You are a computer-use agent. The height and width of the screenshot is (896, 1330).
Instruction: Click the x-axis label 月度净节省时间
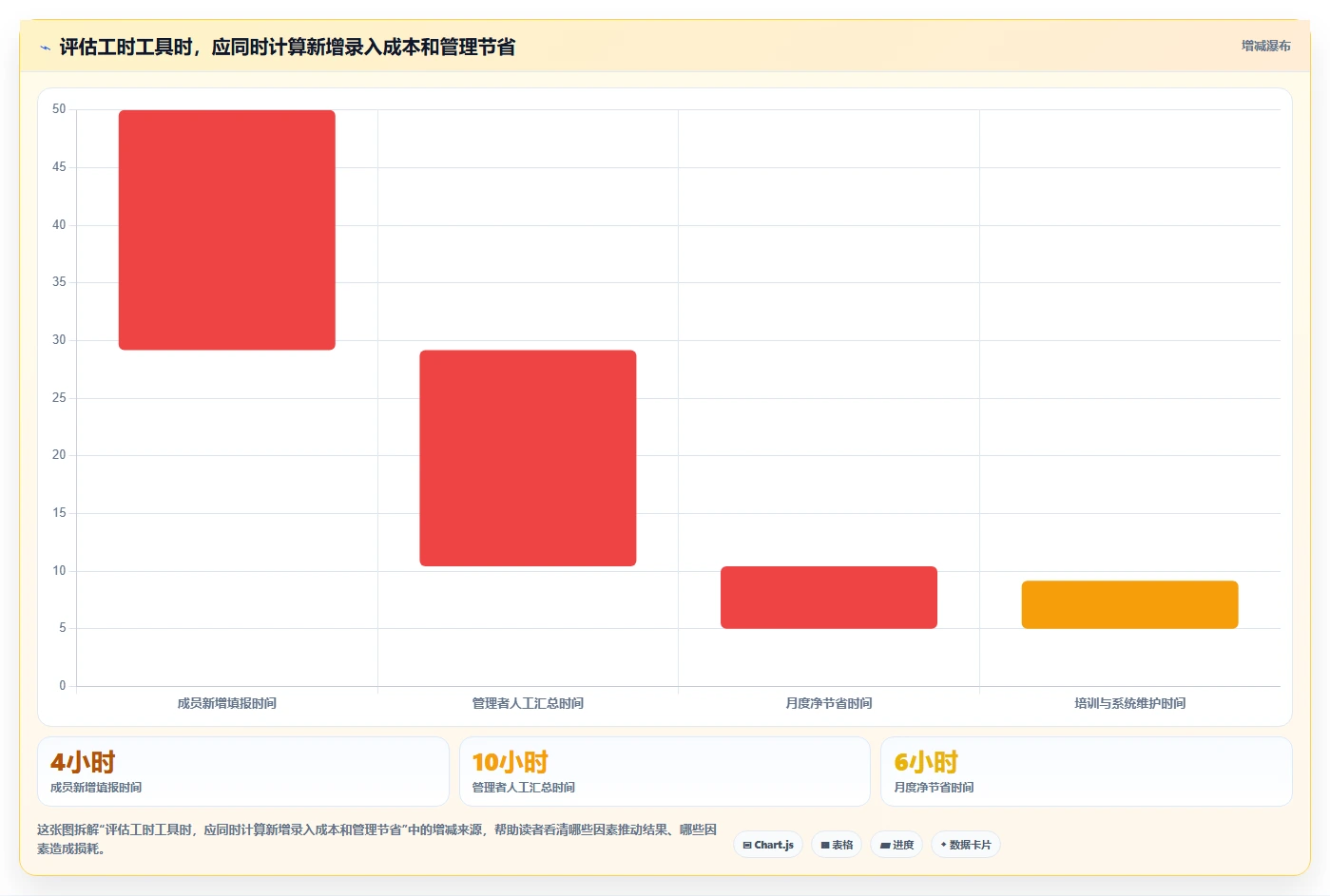click(x=829, y=703)
